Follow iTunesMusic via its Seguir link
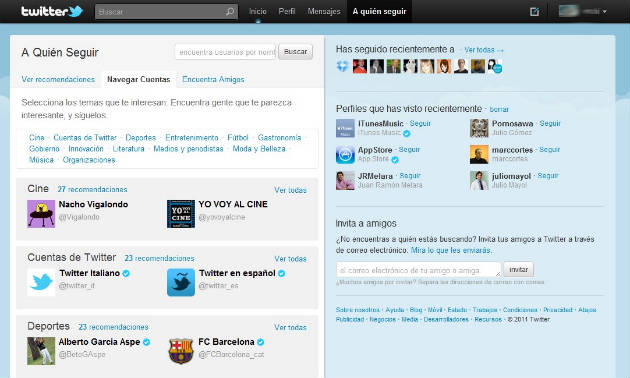The width and height of the screenshot is (630, 378). pyautogui.click(x=420, y=123)
